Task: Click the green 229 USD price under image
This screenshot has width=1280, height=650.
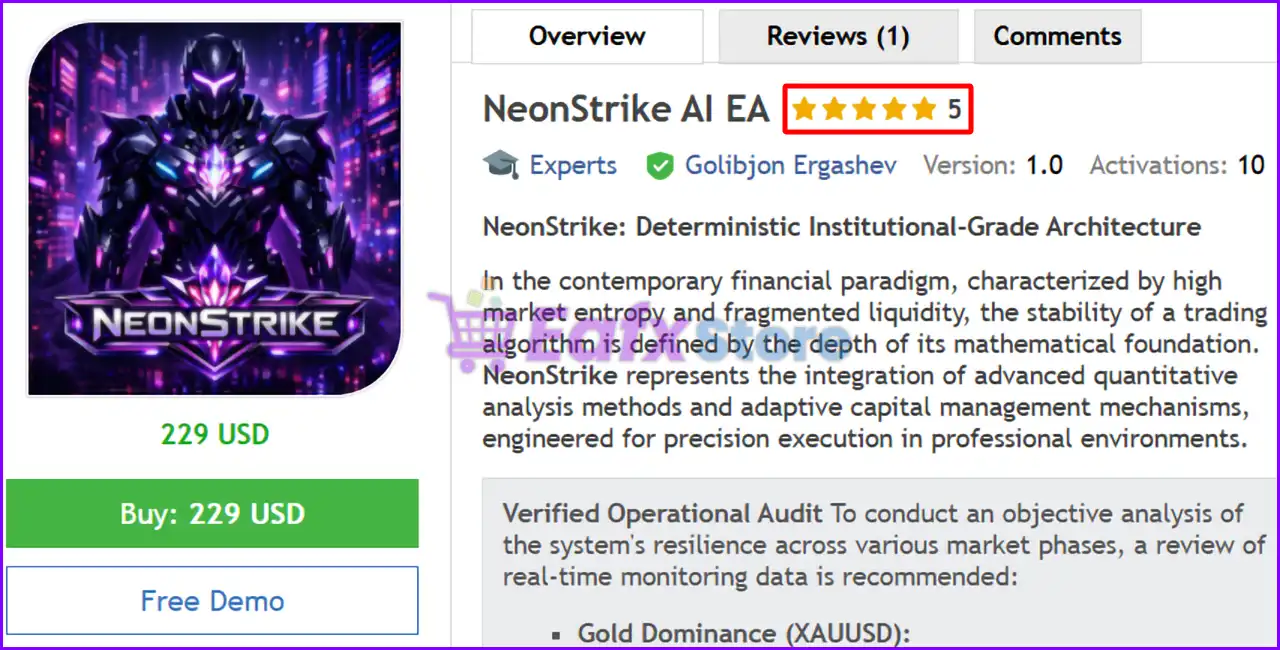Action: [215, 434]
